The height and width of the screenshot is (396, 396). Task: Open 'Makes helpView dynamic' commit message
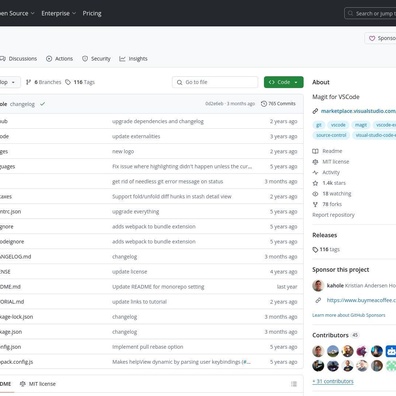coord(181,362)
